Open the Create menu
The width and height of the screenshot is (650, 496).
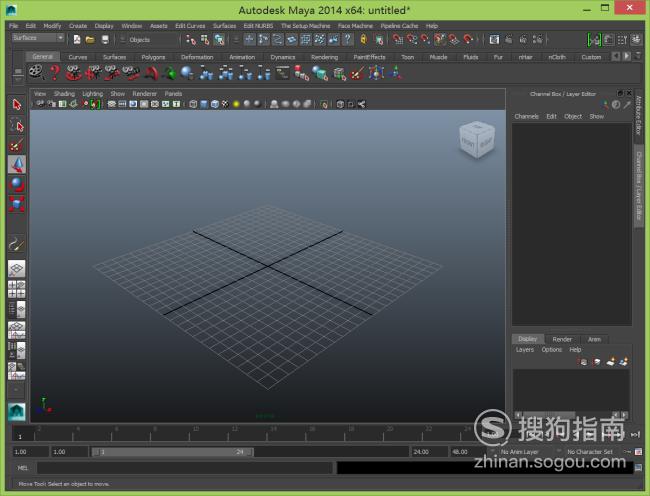[78, 26]
